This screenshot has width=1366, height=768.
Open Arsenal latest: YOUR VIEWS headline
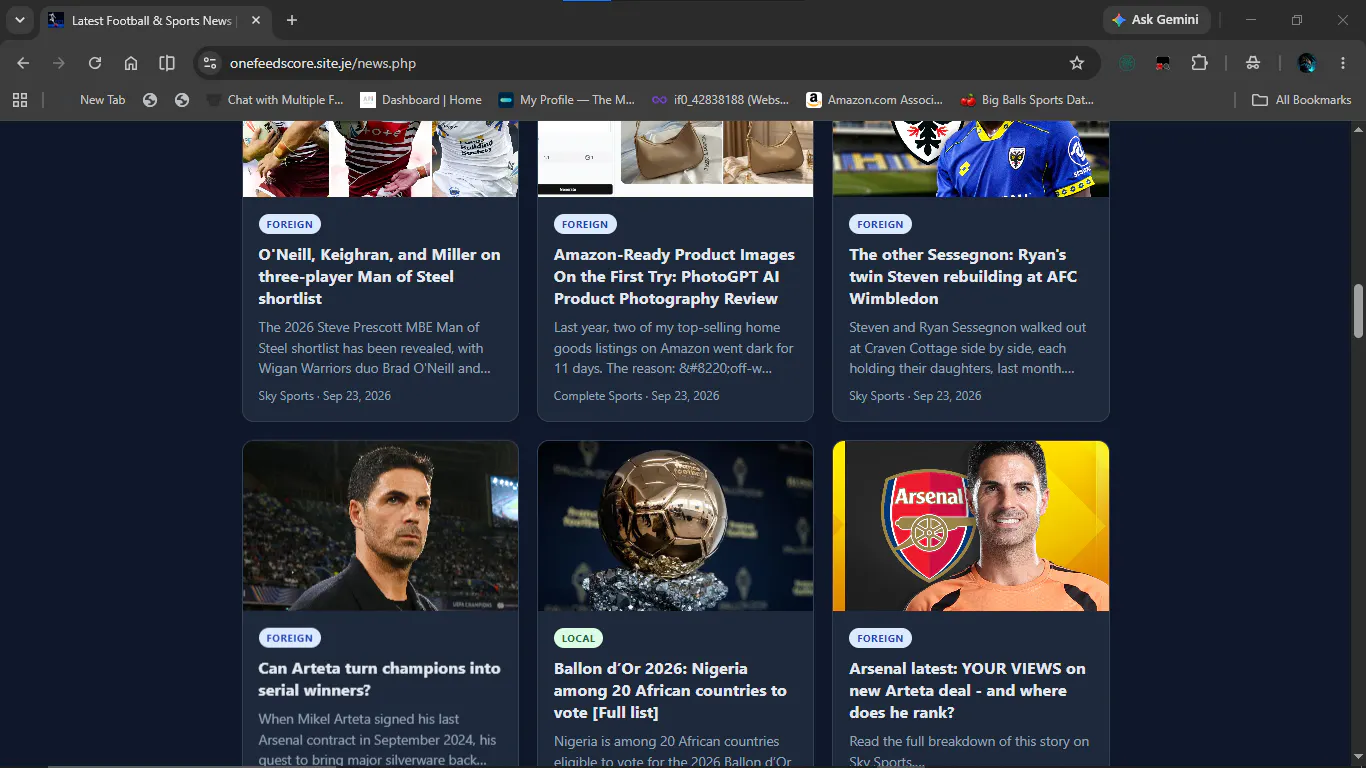(x=967, y=691)
